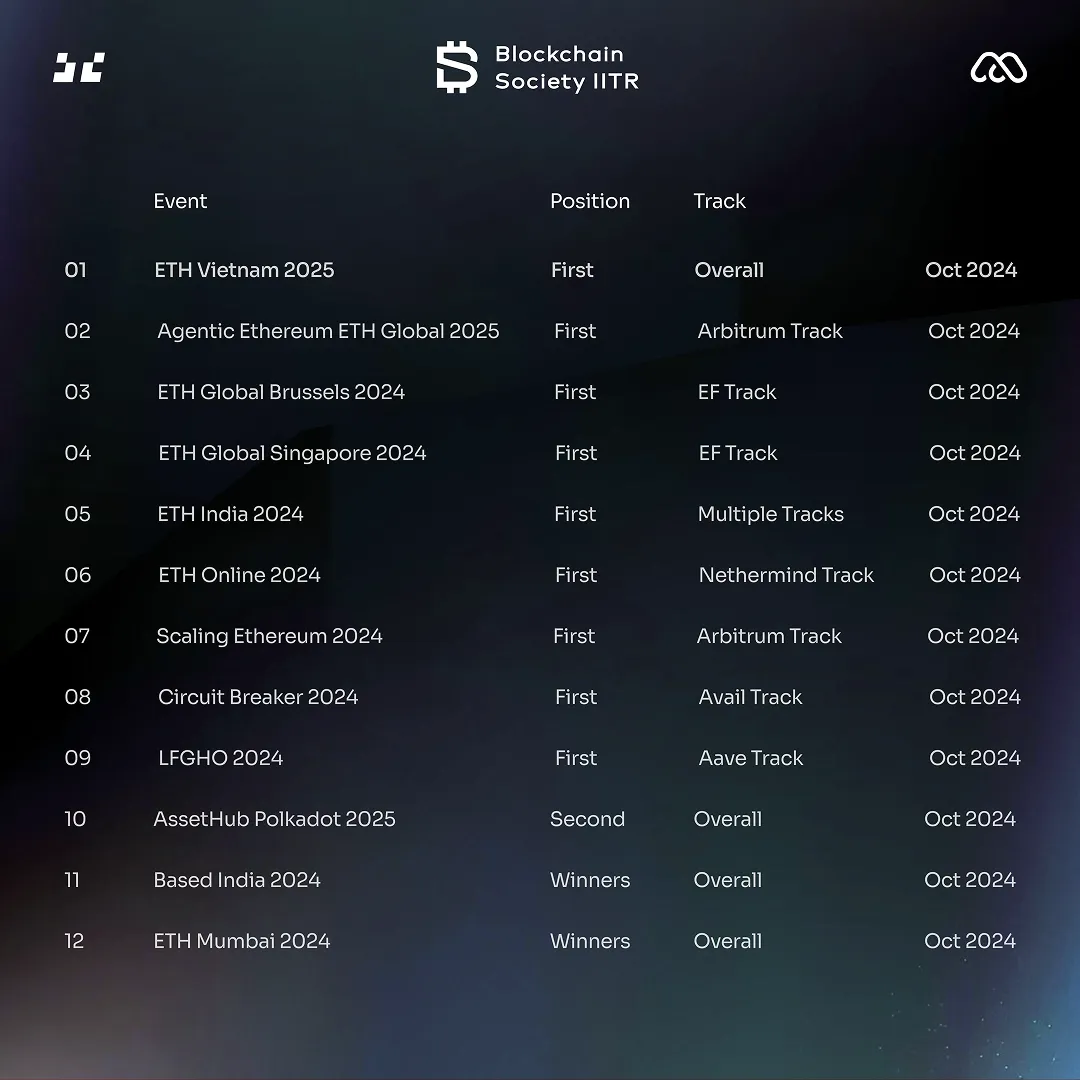
Task: Click Nethermind Track cell
Action: (786, 575)
